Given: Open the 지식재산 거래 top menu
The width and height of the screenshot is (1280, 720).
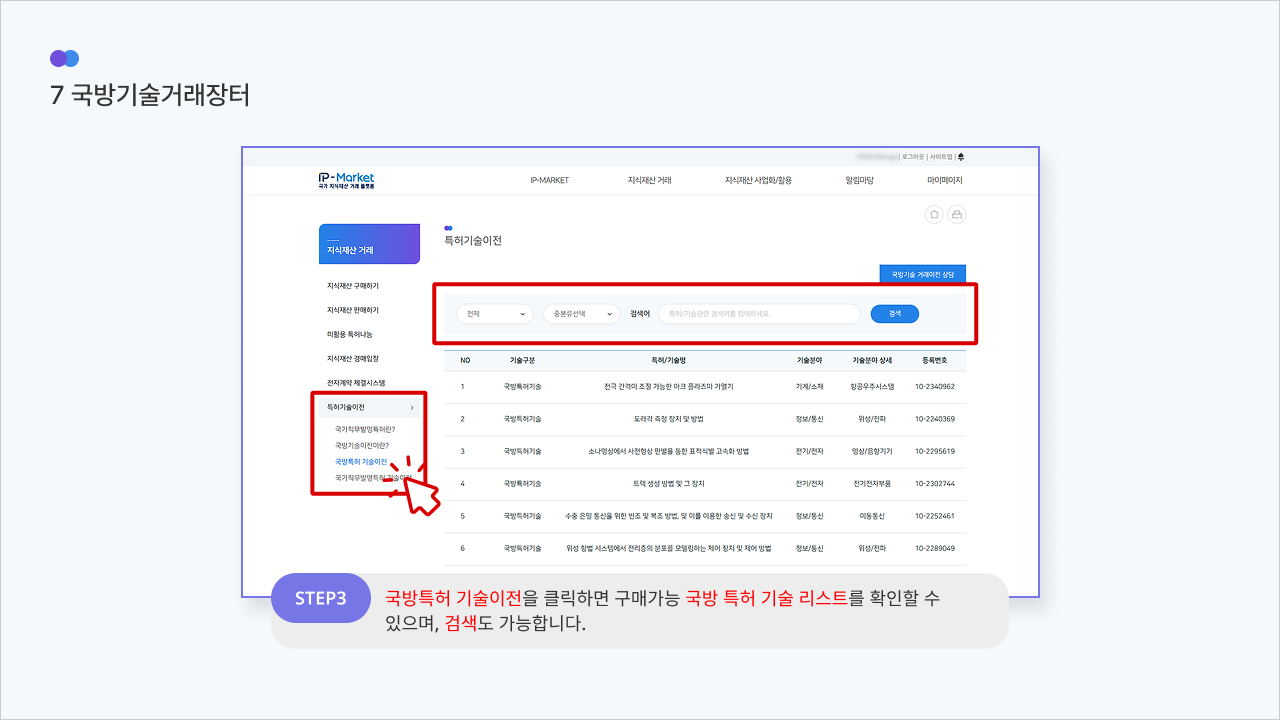Looking at the screenshot, I should (649, 181).
